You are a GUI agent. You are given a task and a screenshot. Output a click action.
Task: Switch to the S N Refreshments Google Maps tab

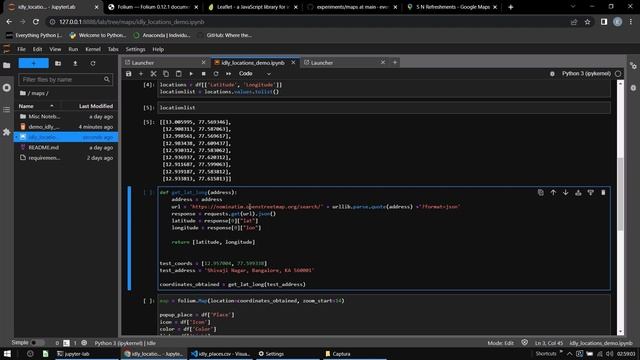tap(452, 7)
